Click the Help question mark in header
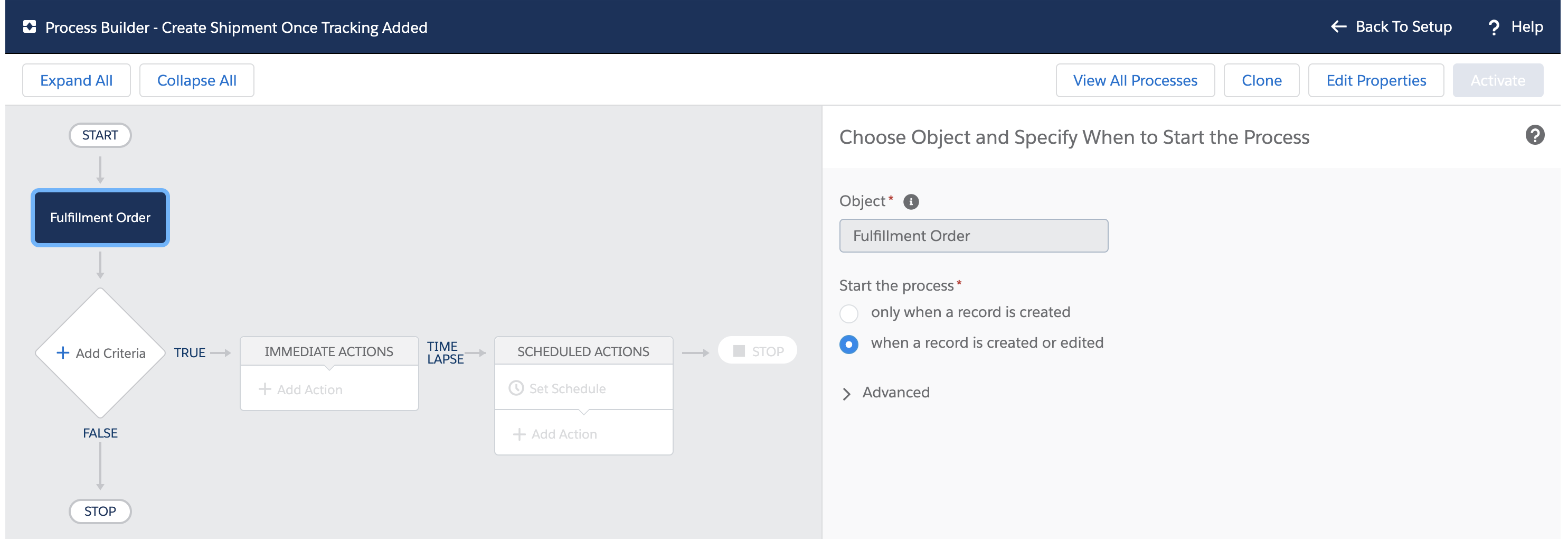The width and height of the screenshot is (1568, 539). click(1493, 27)
